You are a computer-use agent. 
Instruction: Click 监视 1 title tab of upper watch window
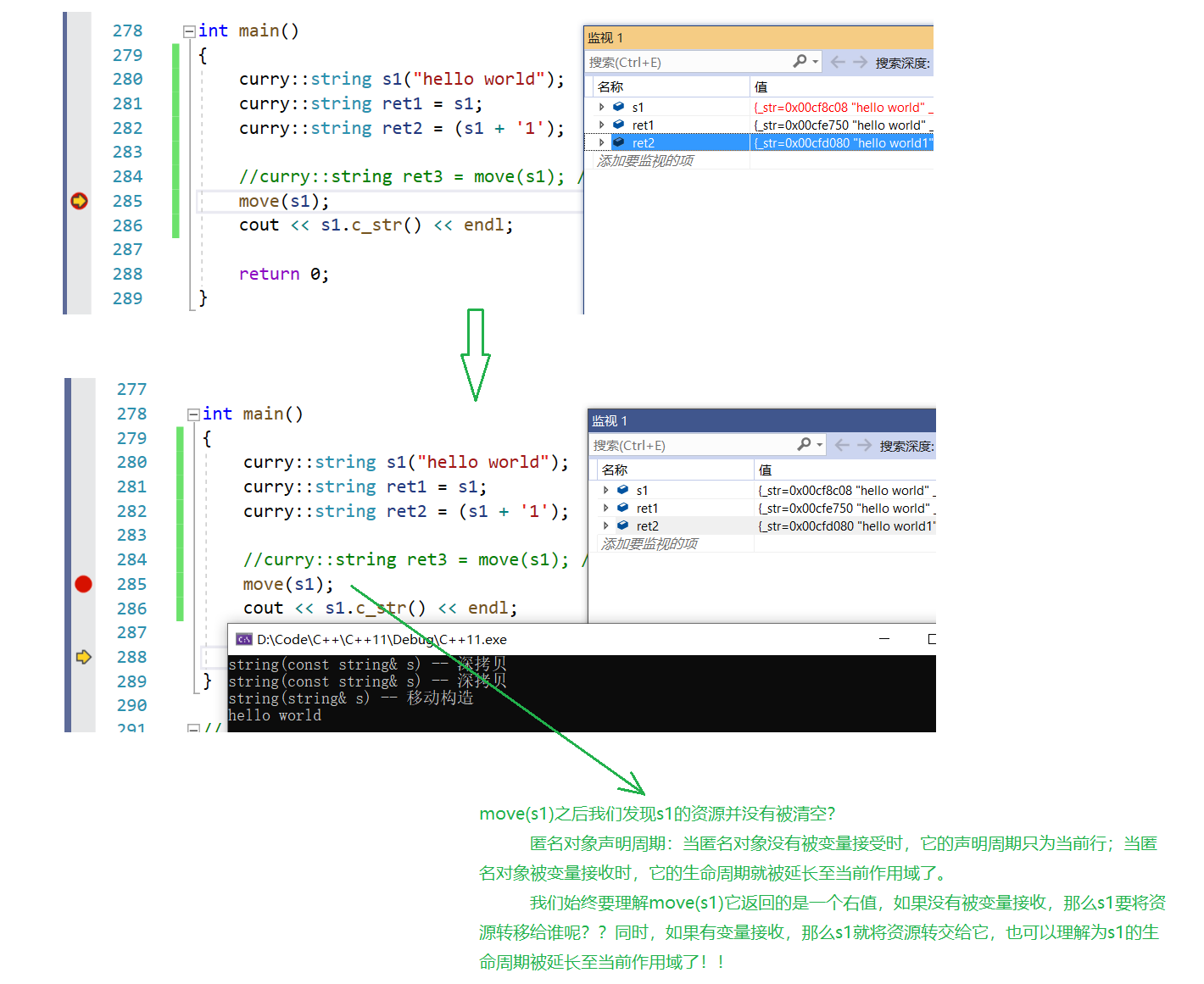pos(605,37)
